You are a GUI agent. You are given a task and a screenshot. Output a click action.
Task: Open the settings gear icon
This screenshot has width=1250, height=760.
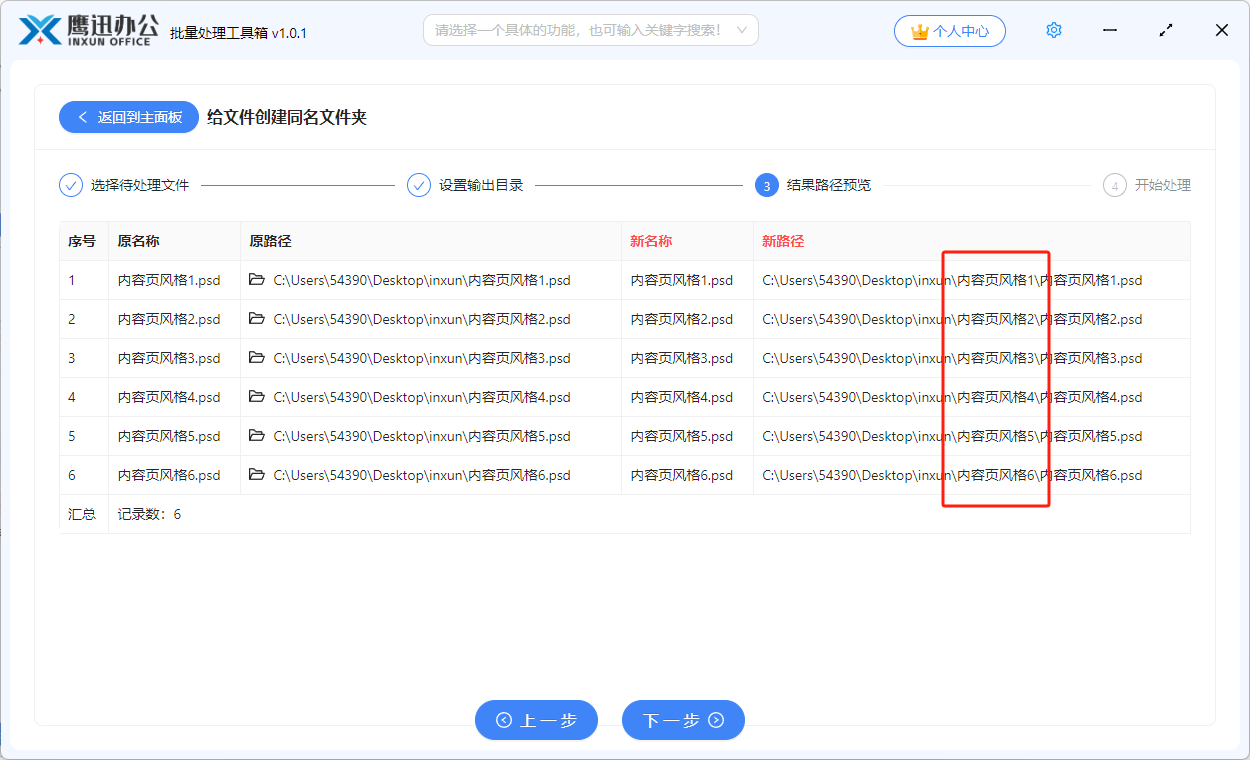point(1053,30)
